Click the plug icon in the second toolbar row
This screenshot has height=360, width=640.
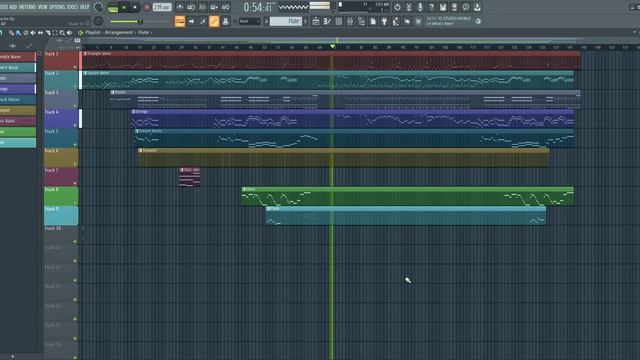point(384,21)
